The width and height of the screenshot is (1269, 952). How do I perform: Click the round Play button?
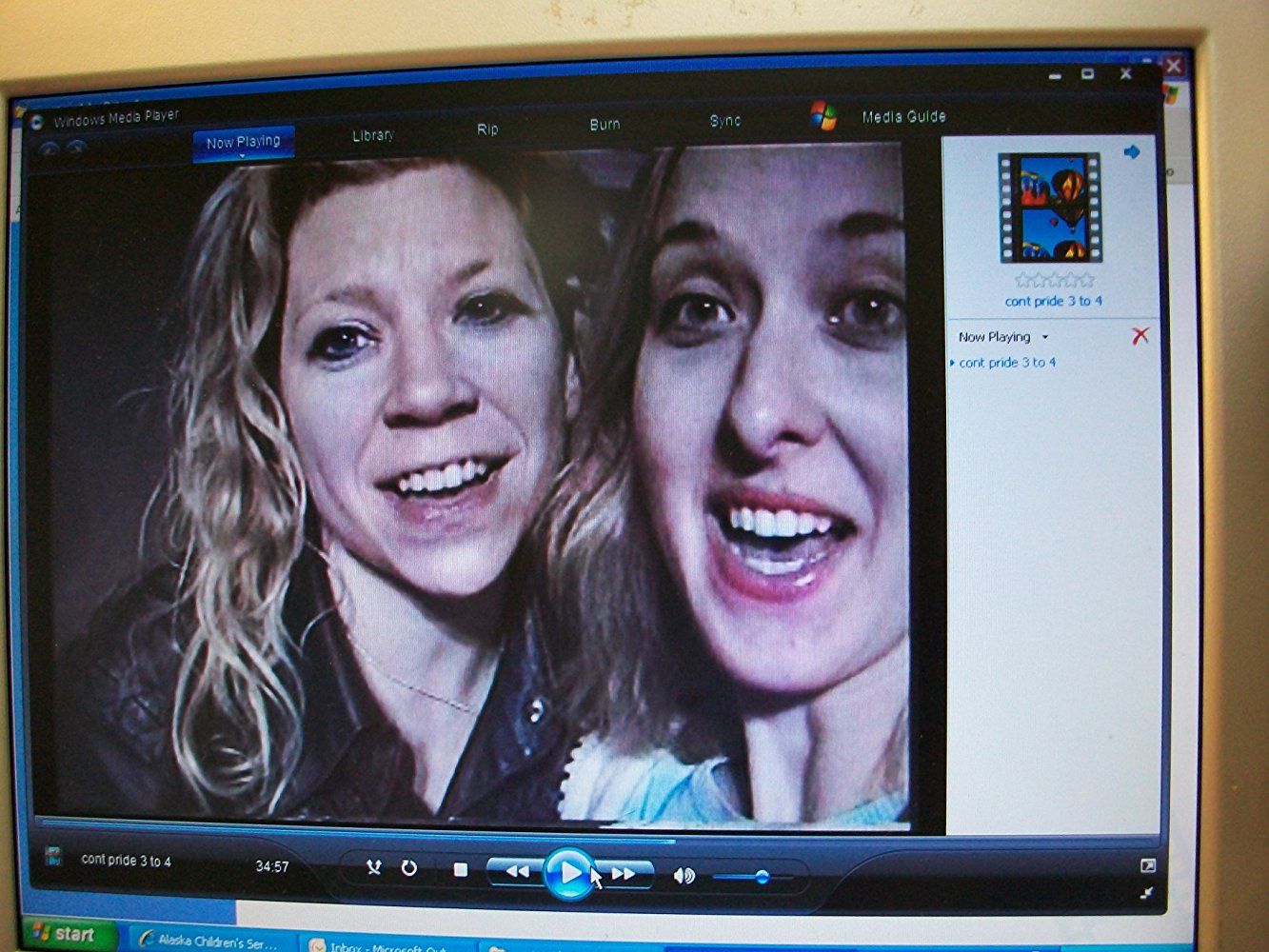point(568,872)
